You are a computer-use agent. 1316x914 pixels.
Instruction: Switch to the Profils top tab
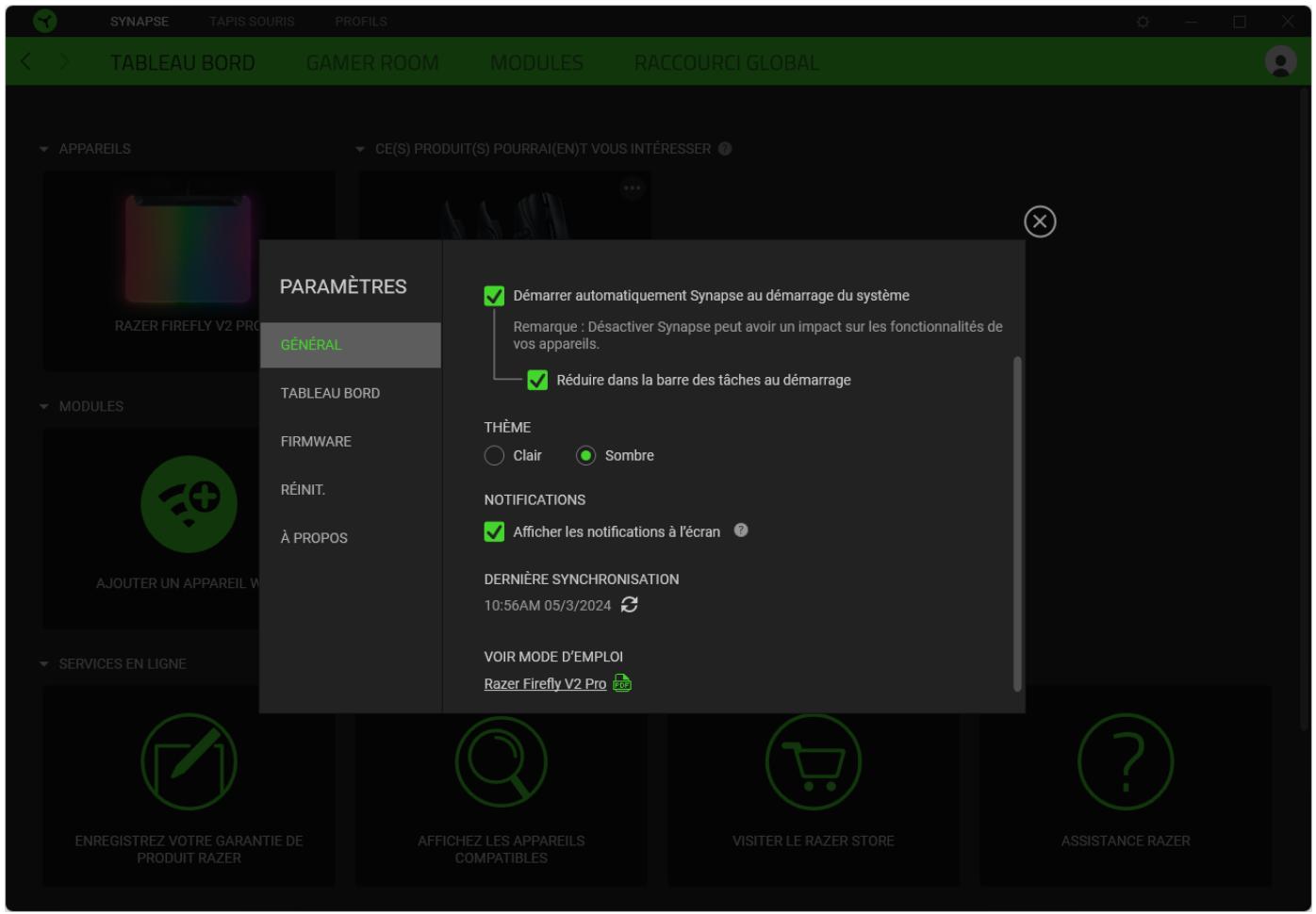[361, 21]
